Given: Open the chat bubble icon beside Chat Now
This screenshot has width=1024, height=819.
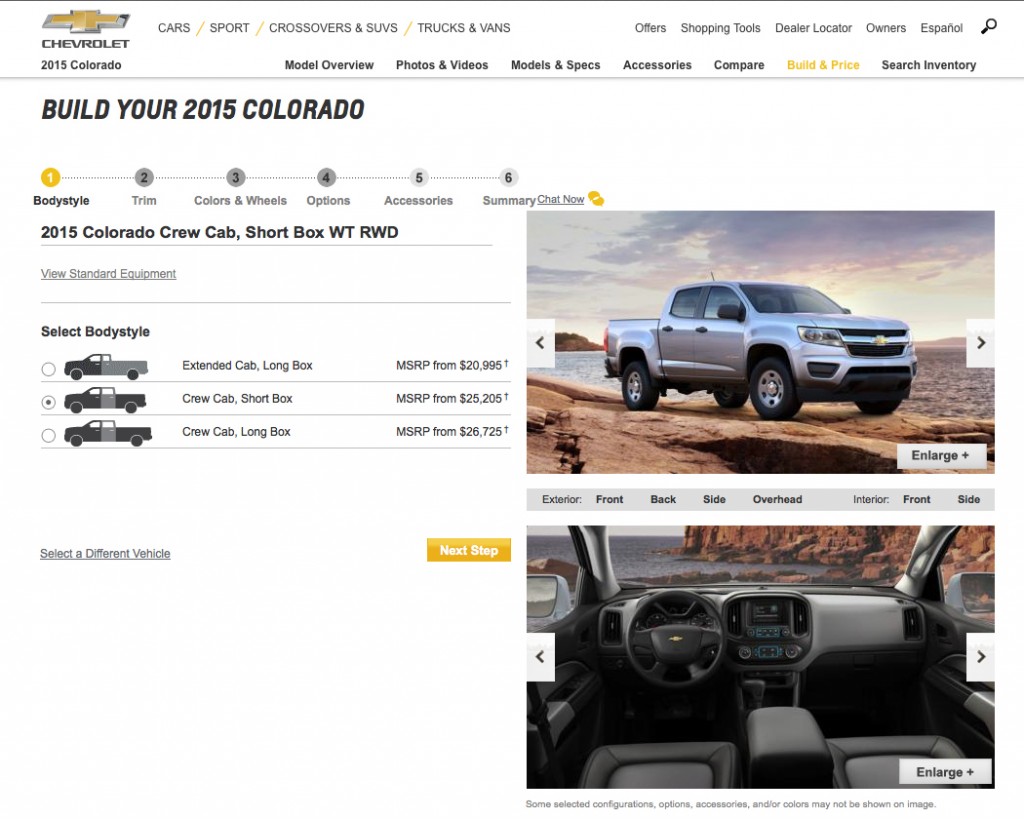Looking at the screenshot, I should tap(596, 199).
